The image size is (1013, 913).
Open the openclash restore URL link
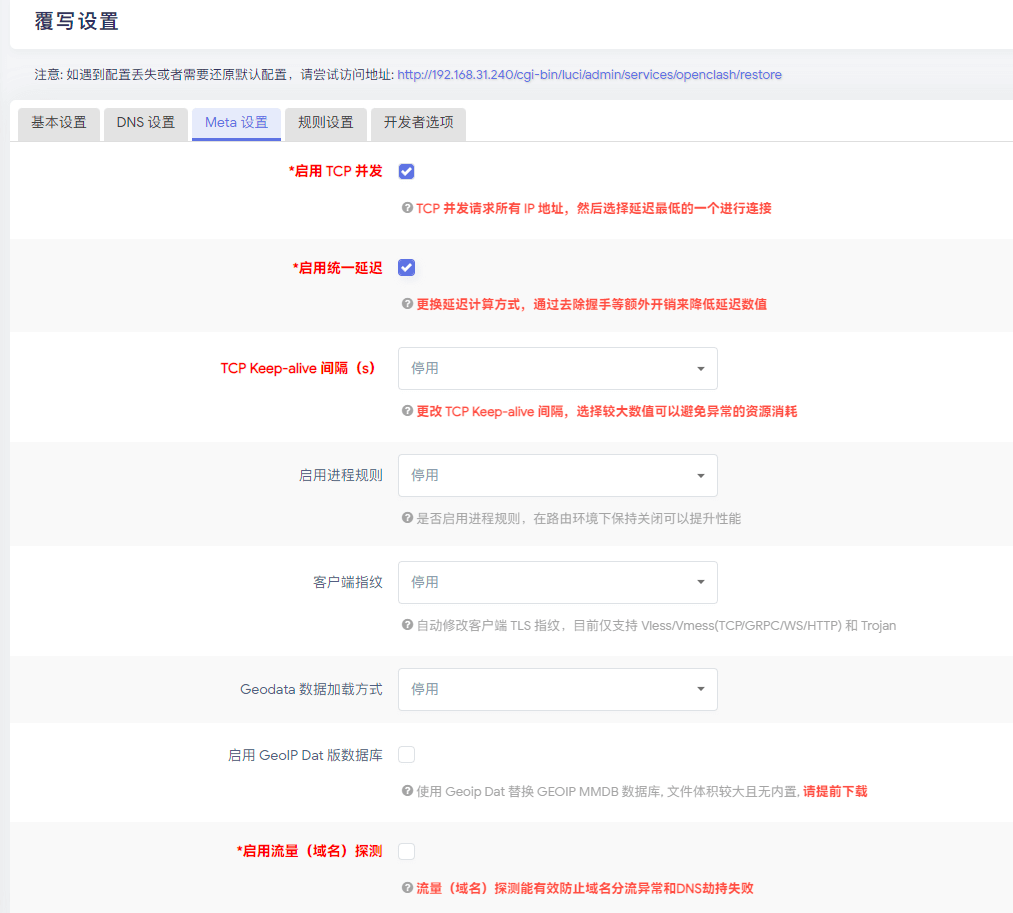[x=589, y=75]
